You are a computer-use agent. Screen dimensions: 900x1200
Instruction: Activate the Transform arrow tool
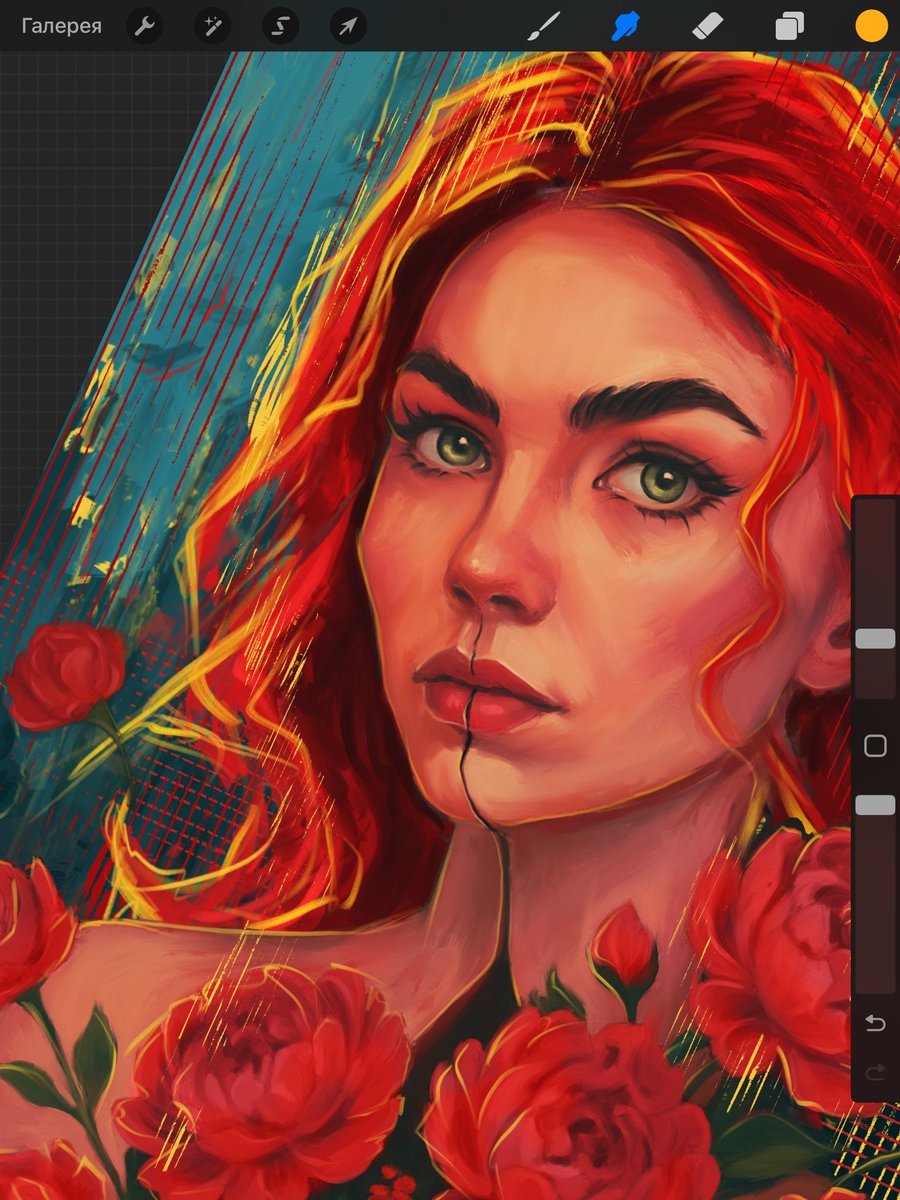[x=348, y=26]
